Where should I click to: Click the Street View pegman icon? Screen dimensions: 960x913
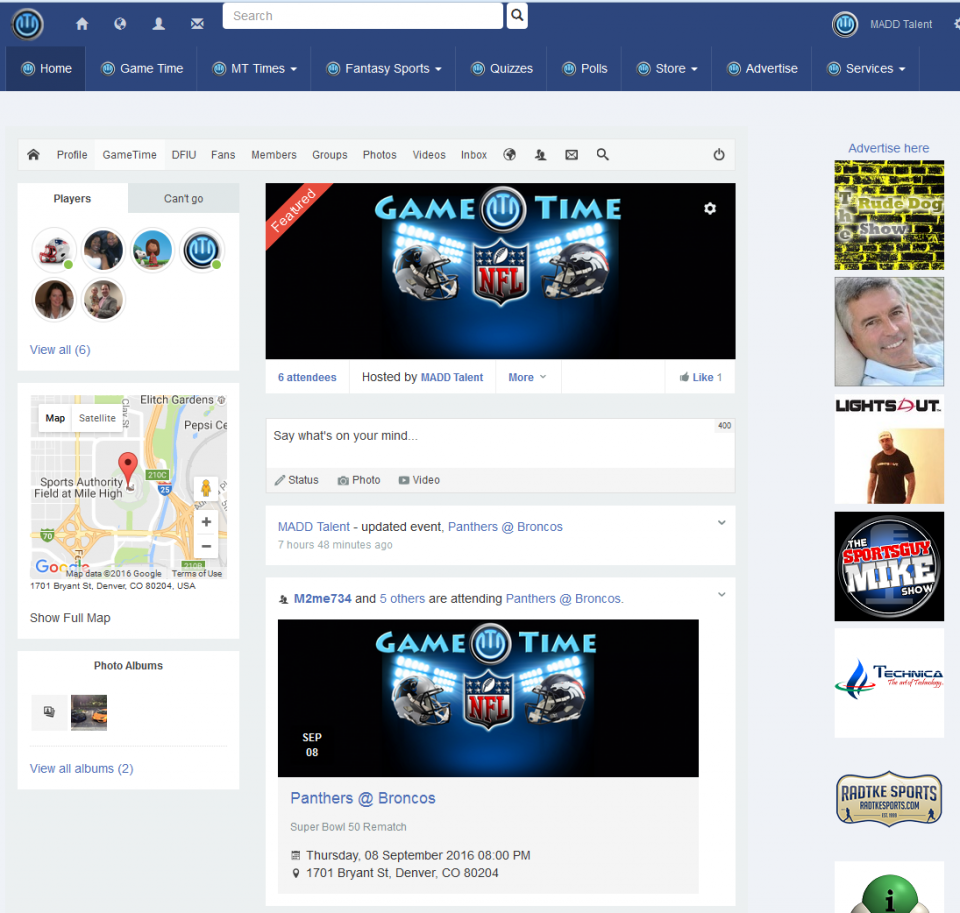click(206, 488)
